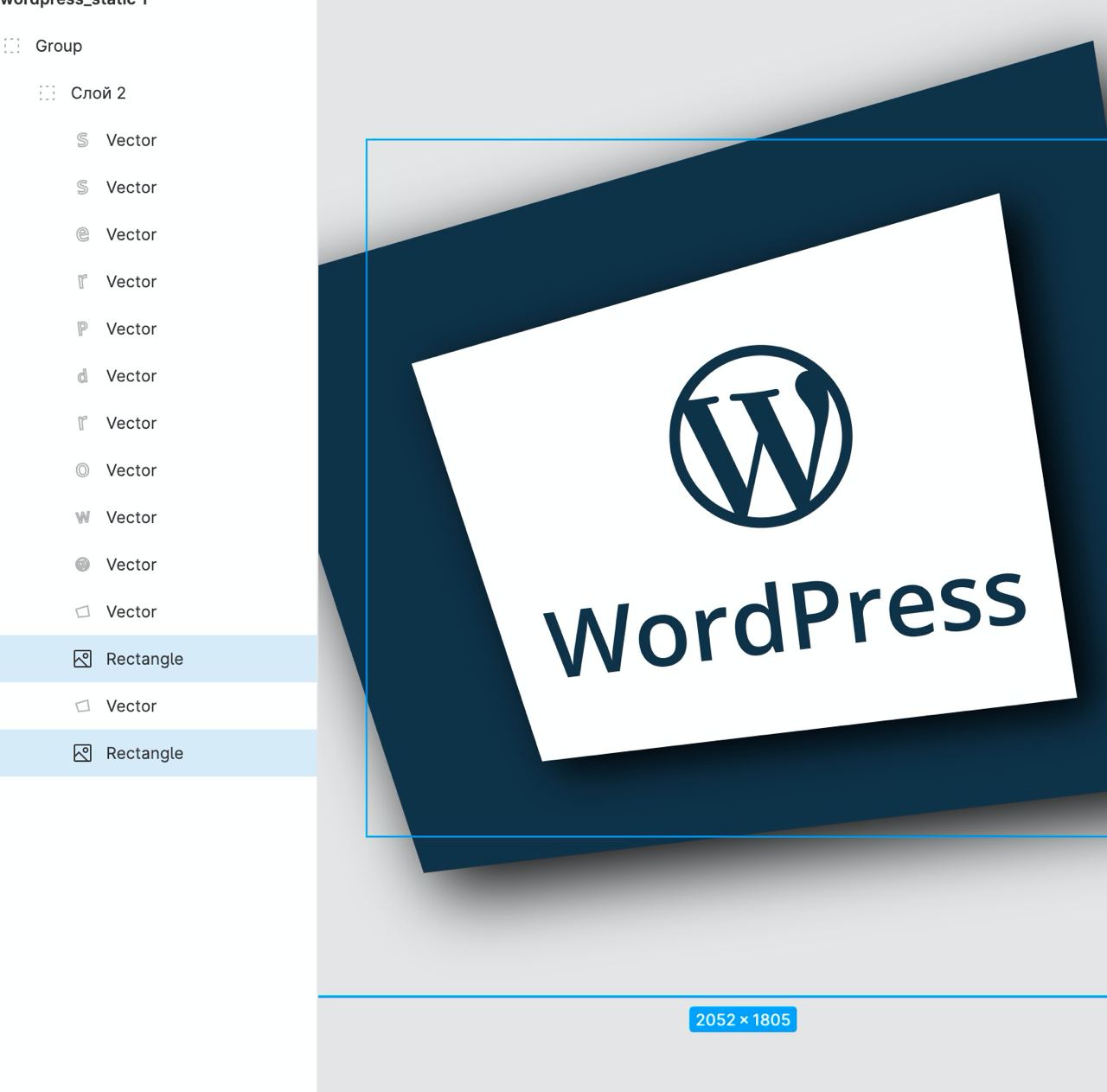1107x1092 pixels.
Task: Select the Слой 2 layer row
Action: click(158, 93)
